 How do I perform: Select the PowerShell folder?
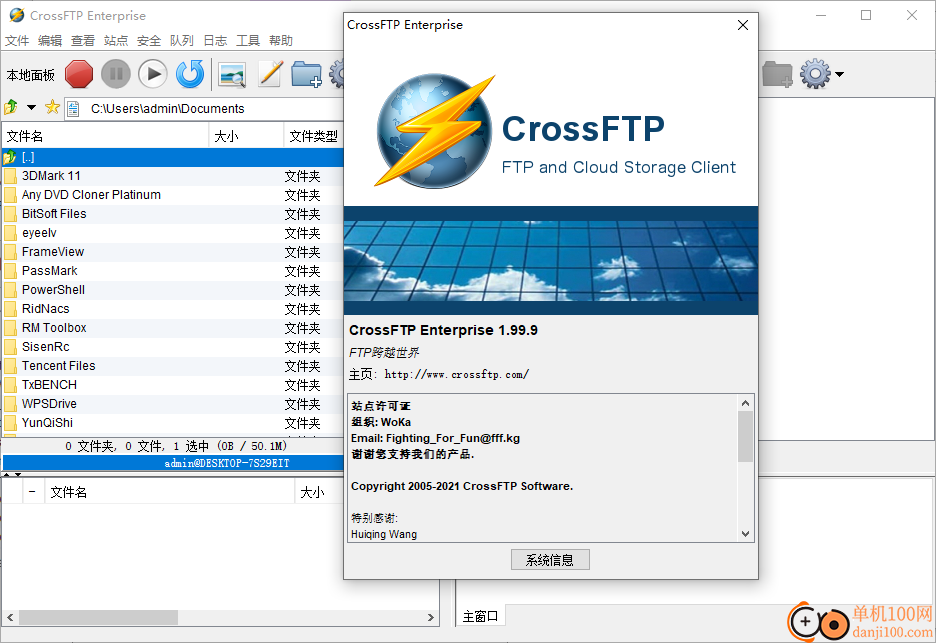(173, 290)
